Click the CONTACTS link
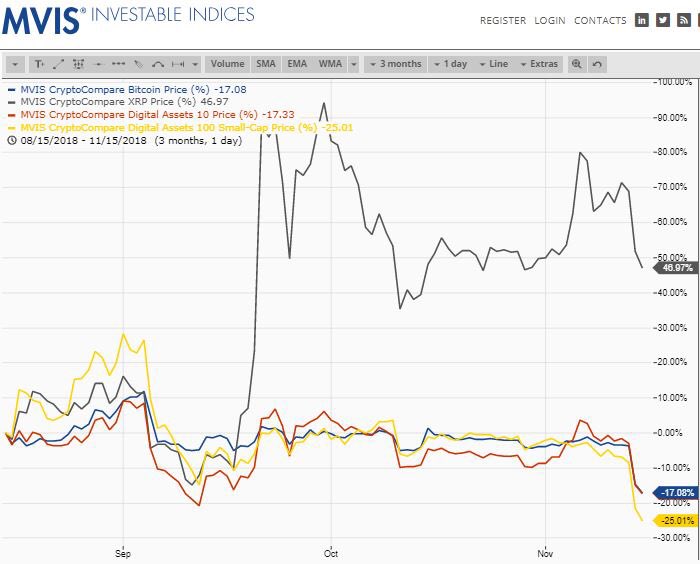Screen dimensions: 700x564 click(x=600, y=21)
